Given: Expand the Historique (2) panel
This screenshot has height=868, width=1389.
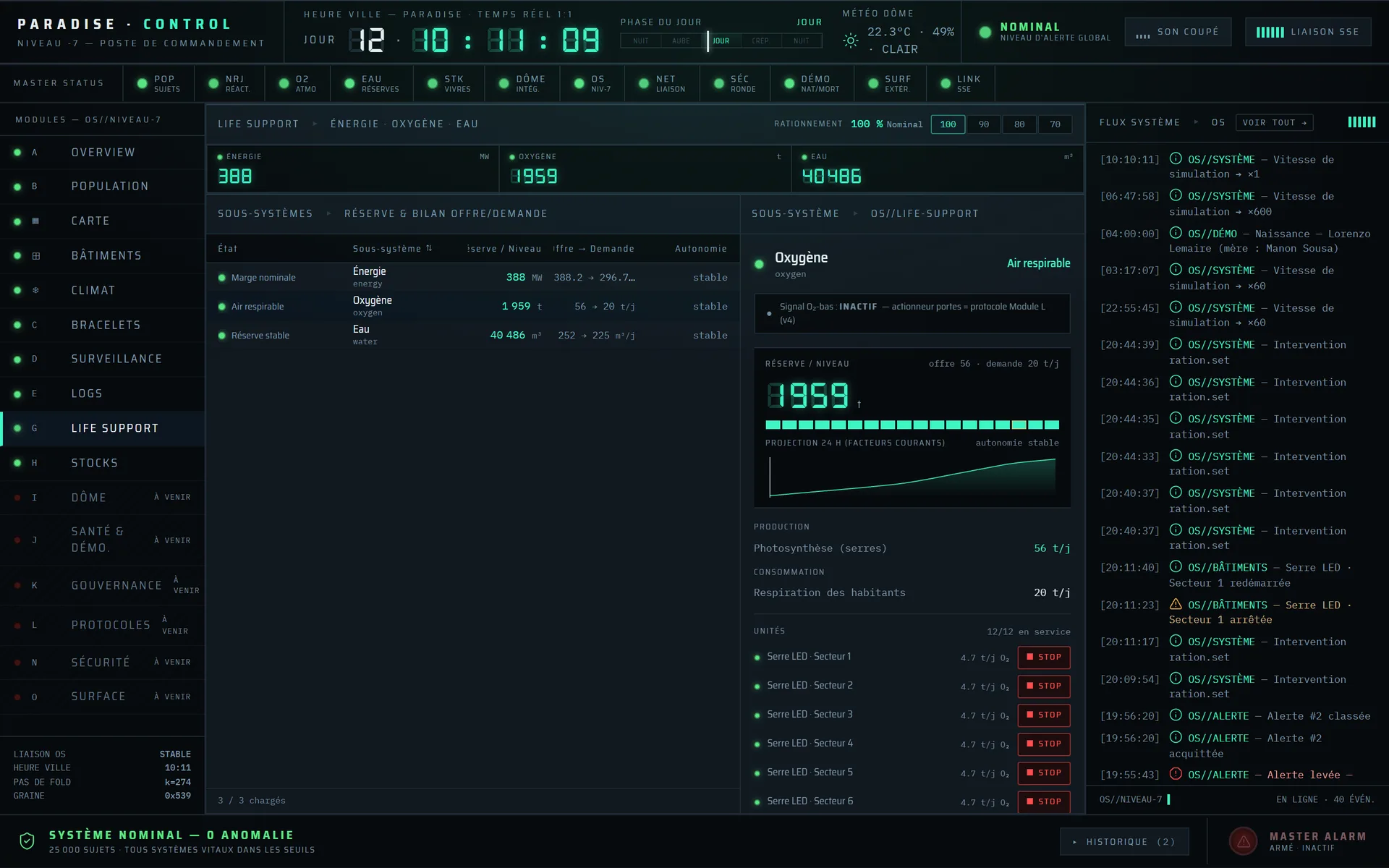Looking at the screenshot, I should click(1124, 841).
